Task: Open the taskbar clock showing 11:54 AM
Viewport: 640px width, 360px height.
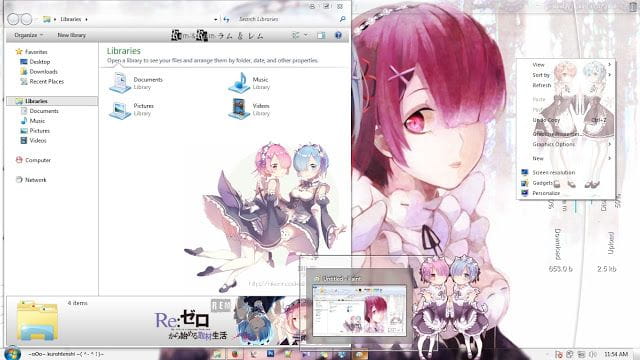Action: (x=616, y=354)
